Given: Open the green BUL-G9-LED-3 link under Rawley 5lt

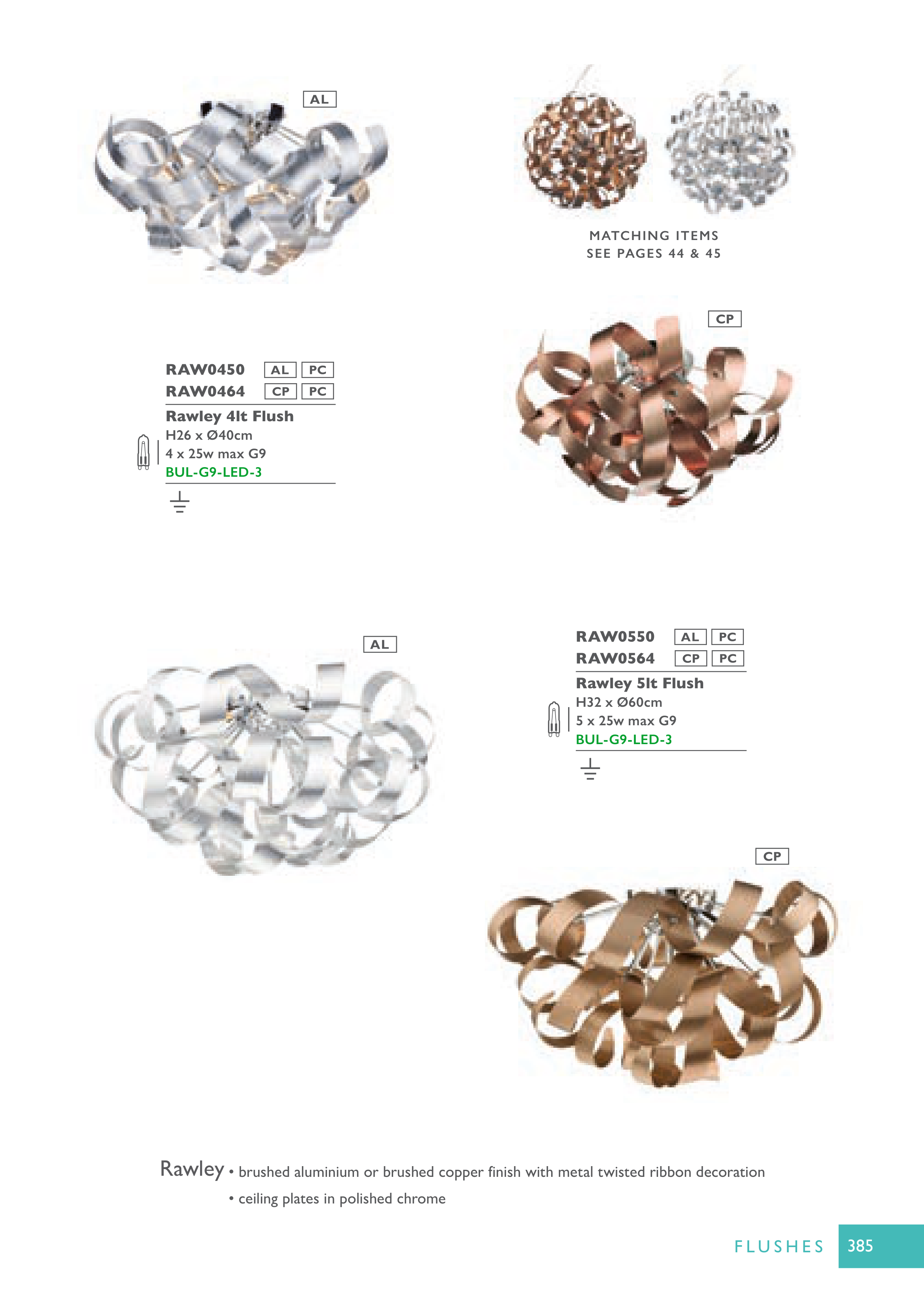Looking at the screenshot, I should point(624,739).
